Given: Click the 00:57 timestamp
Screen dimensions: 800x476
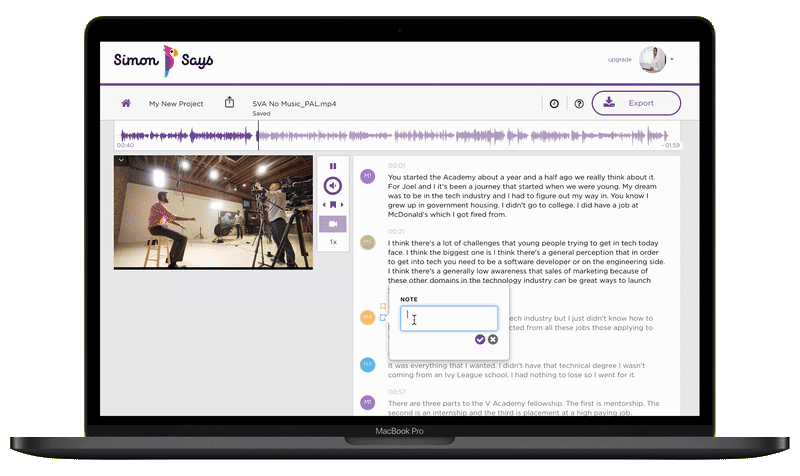Looking at the screenshot, I should coord(396,392).
